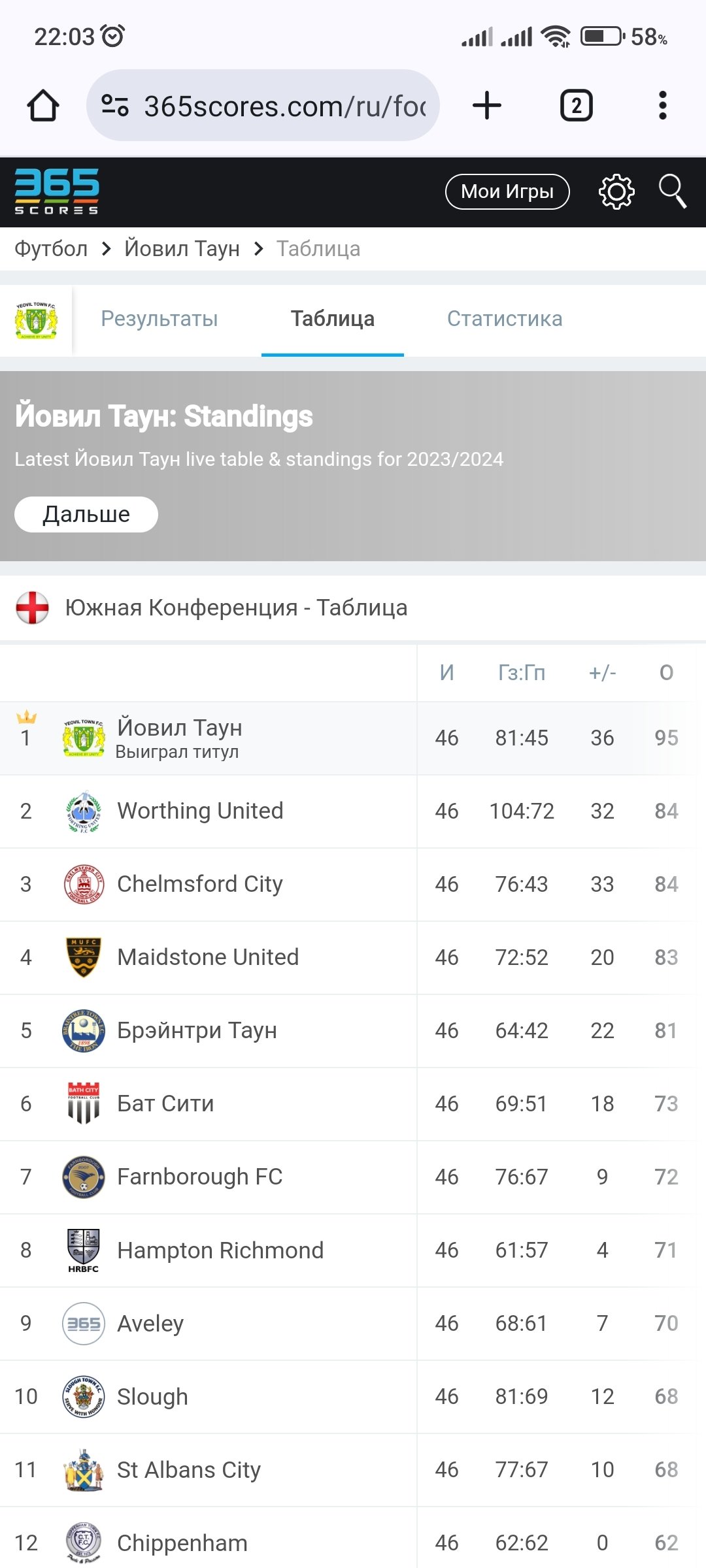The width and height of the screenshot is (706, 1568).
Task: Open the browser three-dot menu
Action: [662, 106]
